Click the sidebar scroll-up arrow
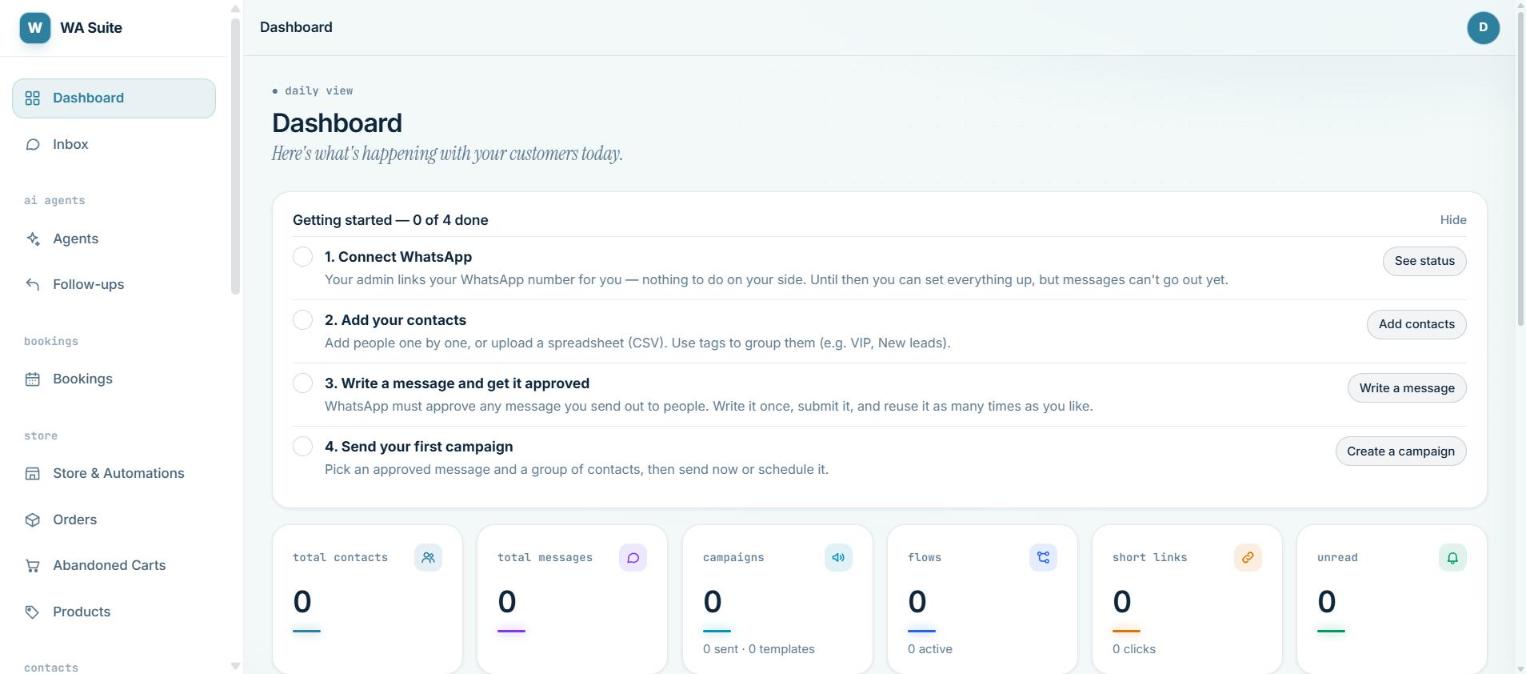 (235, 9)
